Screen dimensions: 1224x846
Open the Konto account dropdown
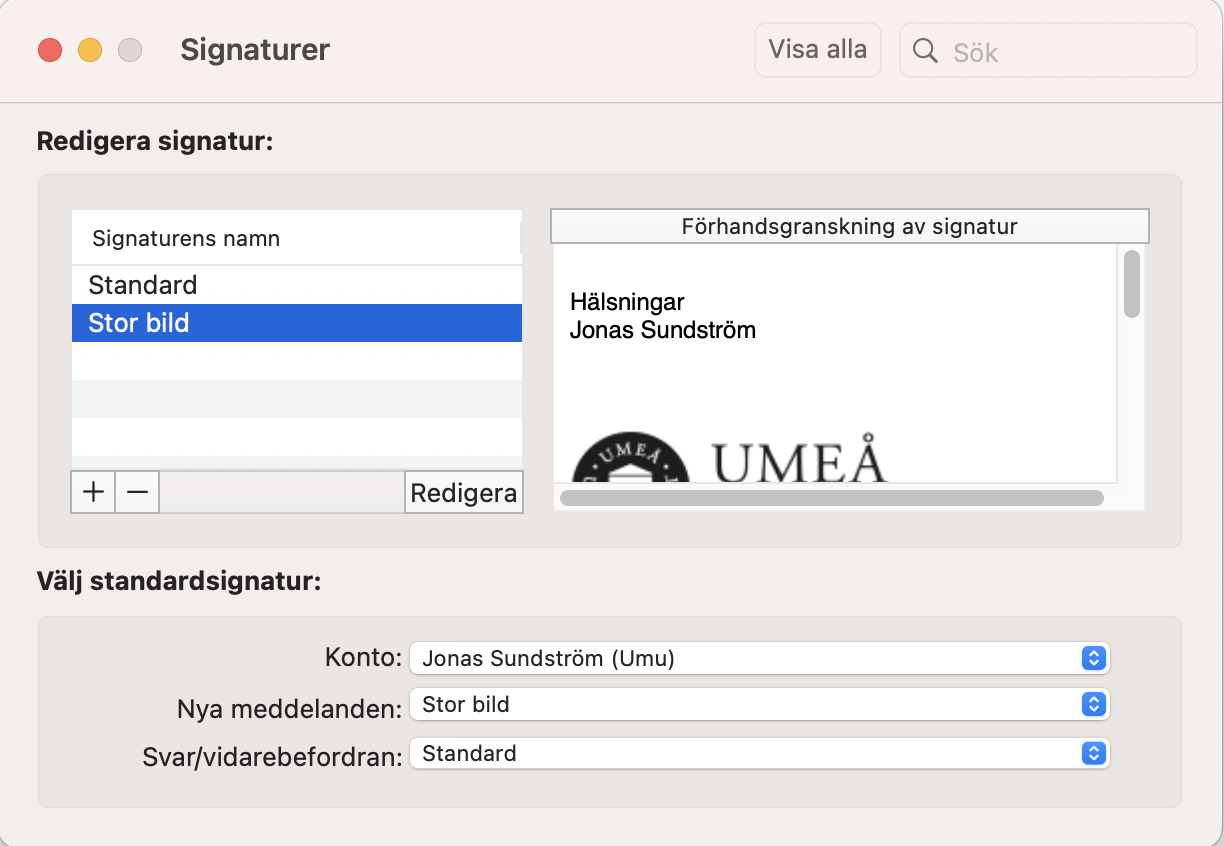click(760, 658)
